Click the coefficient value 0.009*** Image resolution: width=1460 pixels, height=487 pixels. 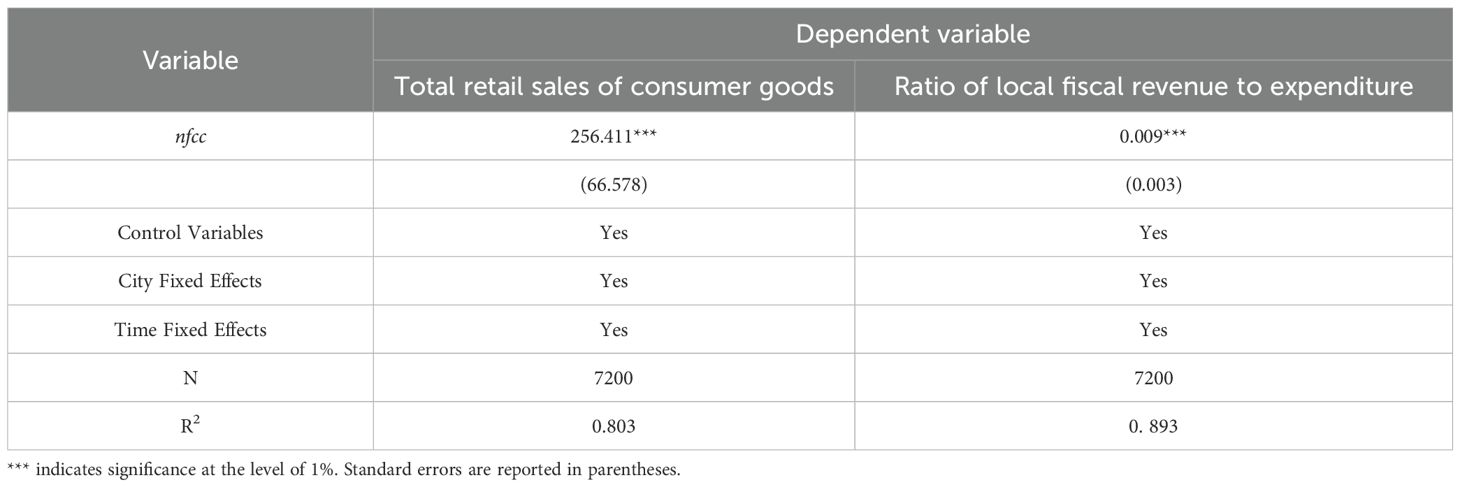[x=1153, y=136]
